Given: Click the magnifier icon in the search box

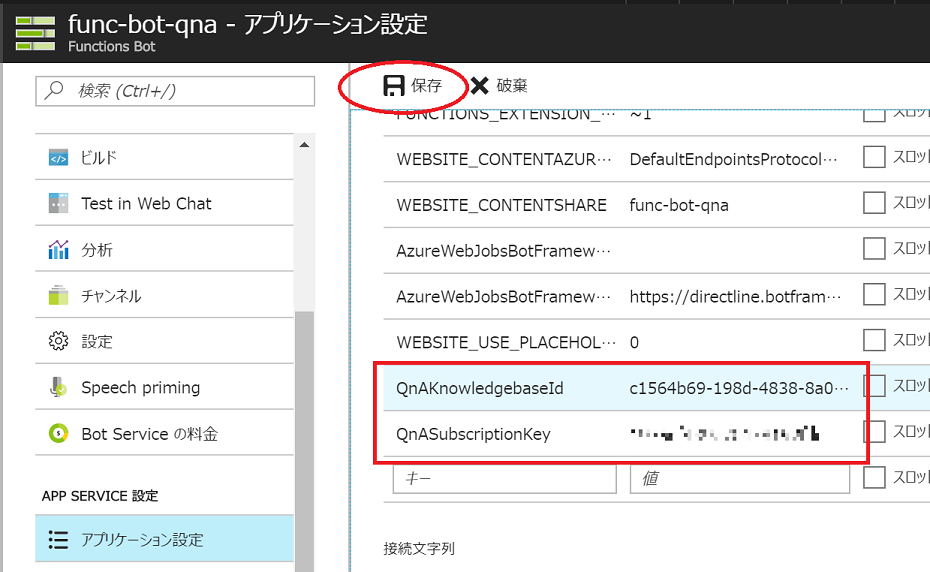Looking at the screenshot, I should (x=54, y=90).
